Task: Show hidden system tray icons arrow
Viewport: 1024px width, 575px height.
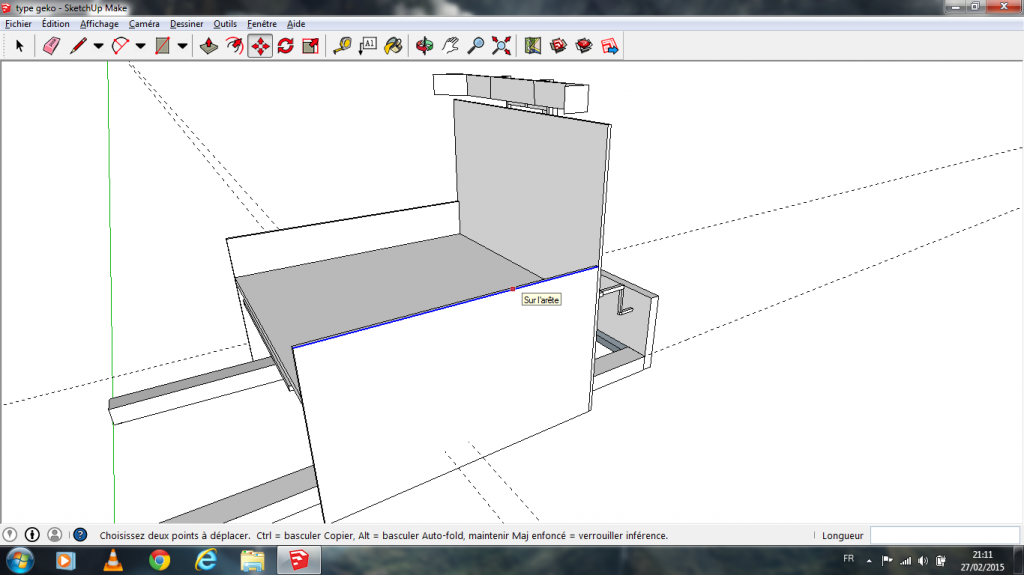Action: (869, 561)
